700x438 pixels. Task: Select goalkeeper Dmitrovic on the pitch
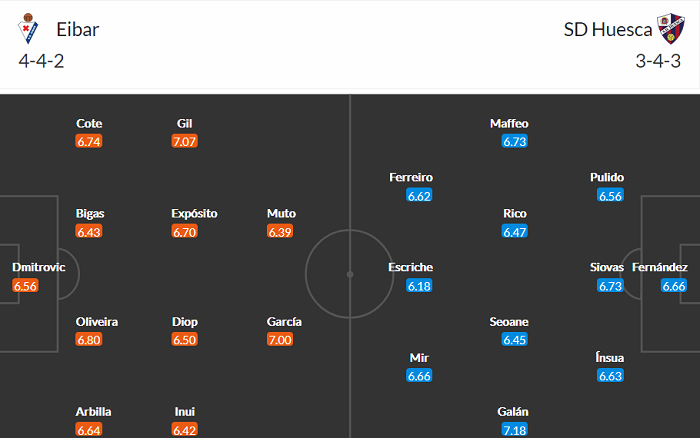click(37, 268)
